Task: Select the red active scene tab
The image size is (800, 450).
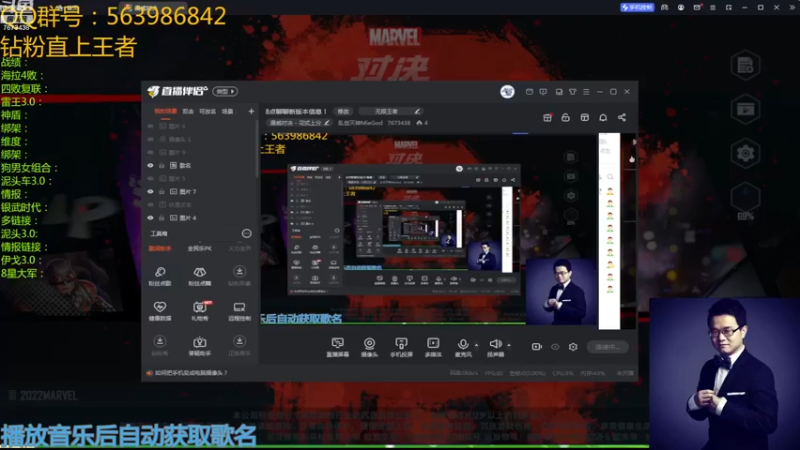Action: point(165,111)
